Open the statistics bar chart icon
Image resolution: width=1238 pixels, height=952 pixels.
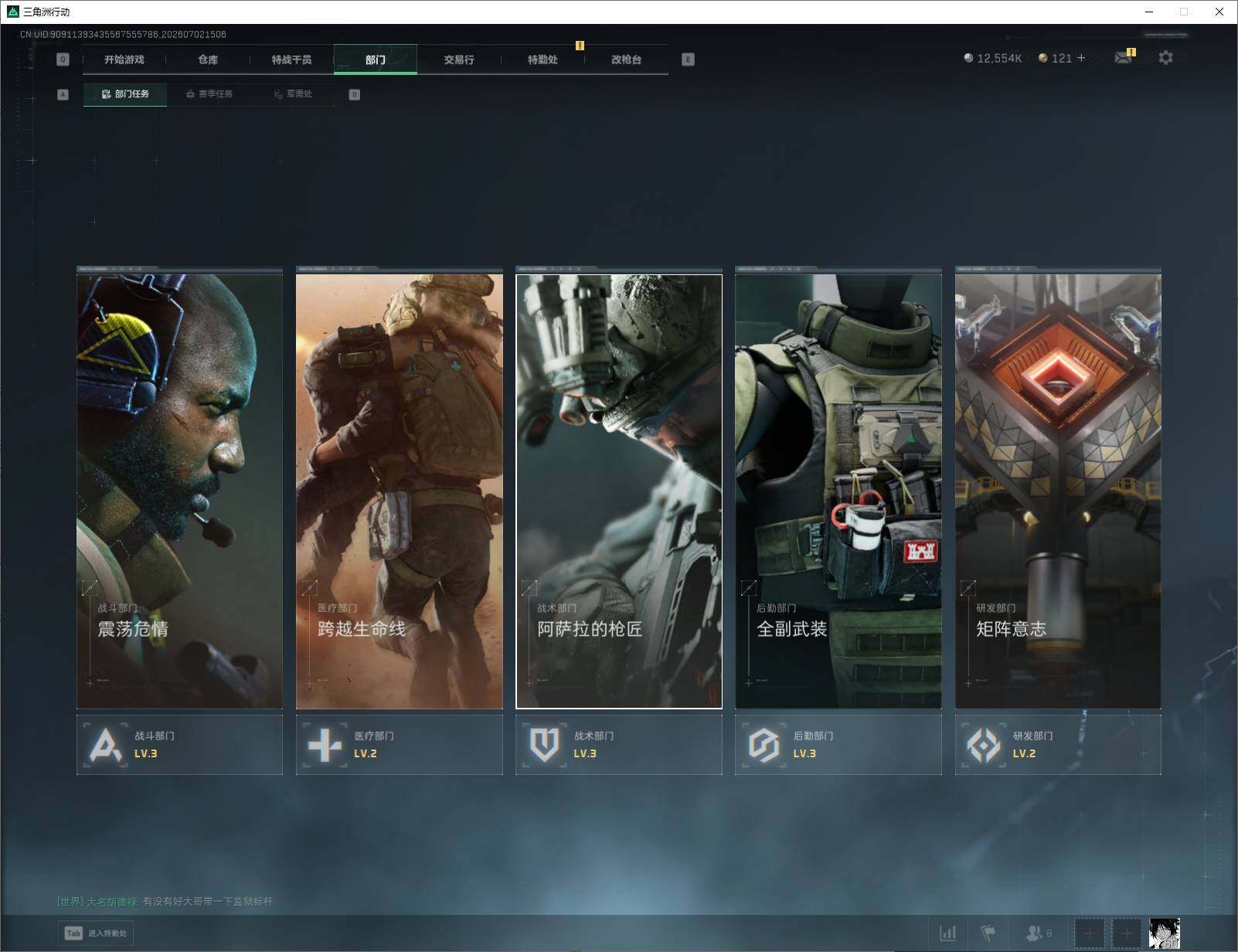click(x=948, y=933)
